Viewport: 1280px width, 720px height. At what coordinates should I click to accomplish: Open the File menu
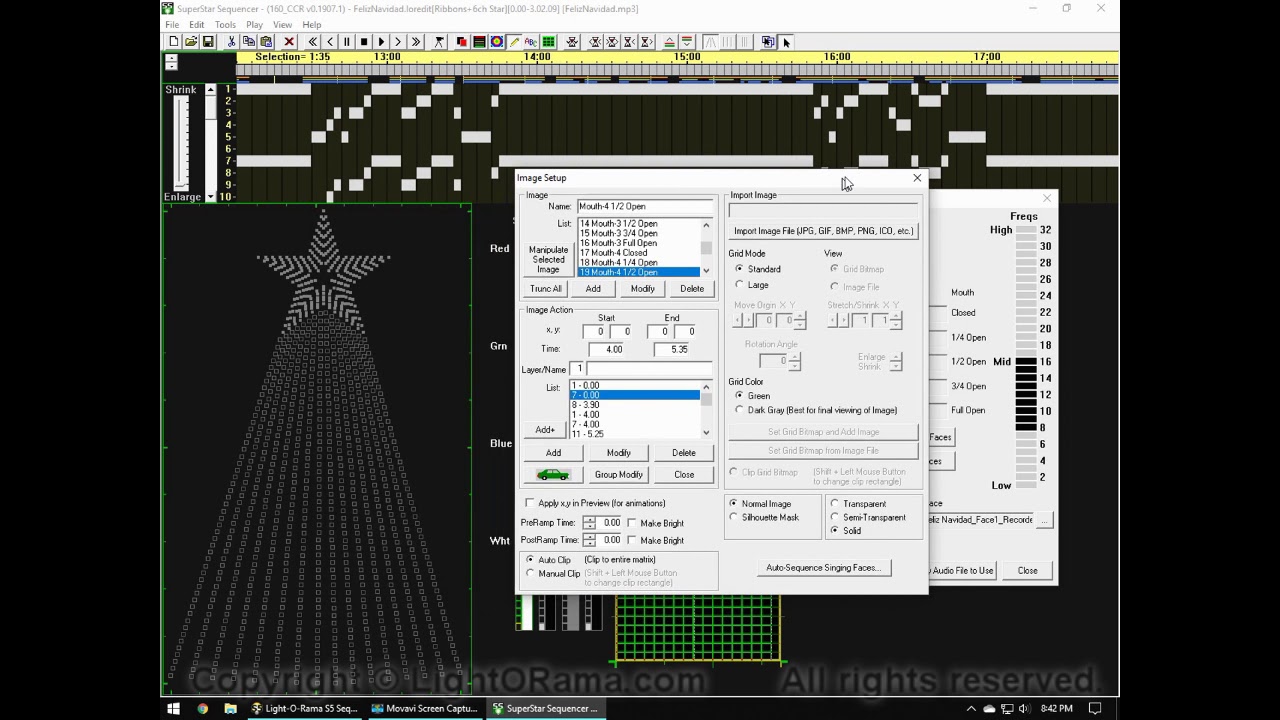point(172,25)
